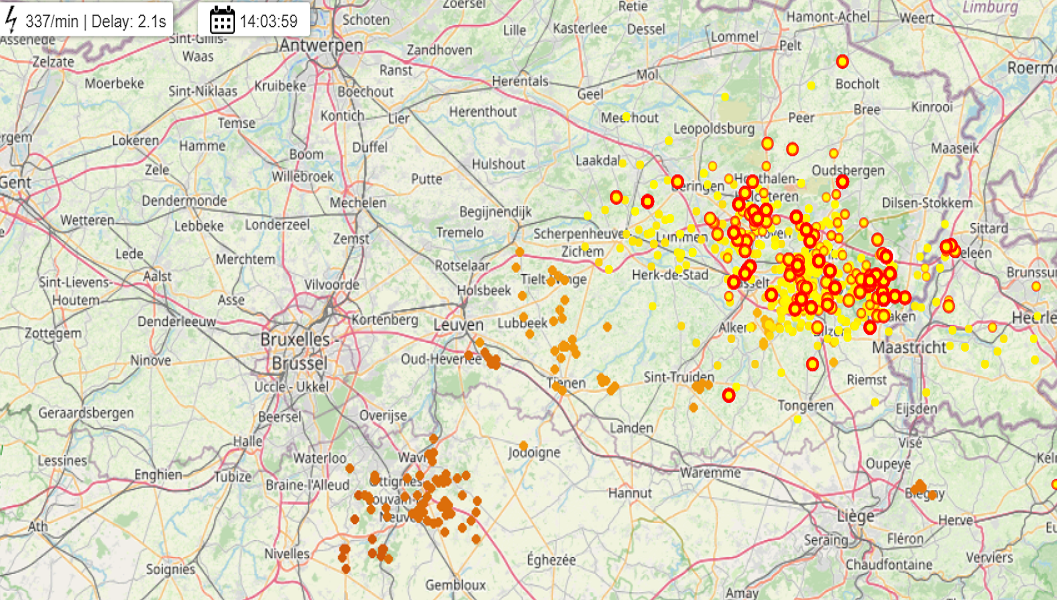Click the Soignies town label

[x=171, y=569]
